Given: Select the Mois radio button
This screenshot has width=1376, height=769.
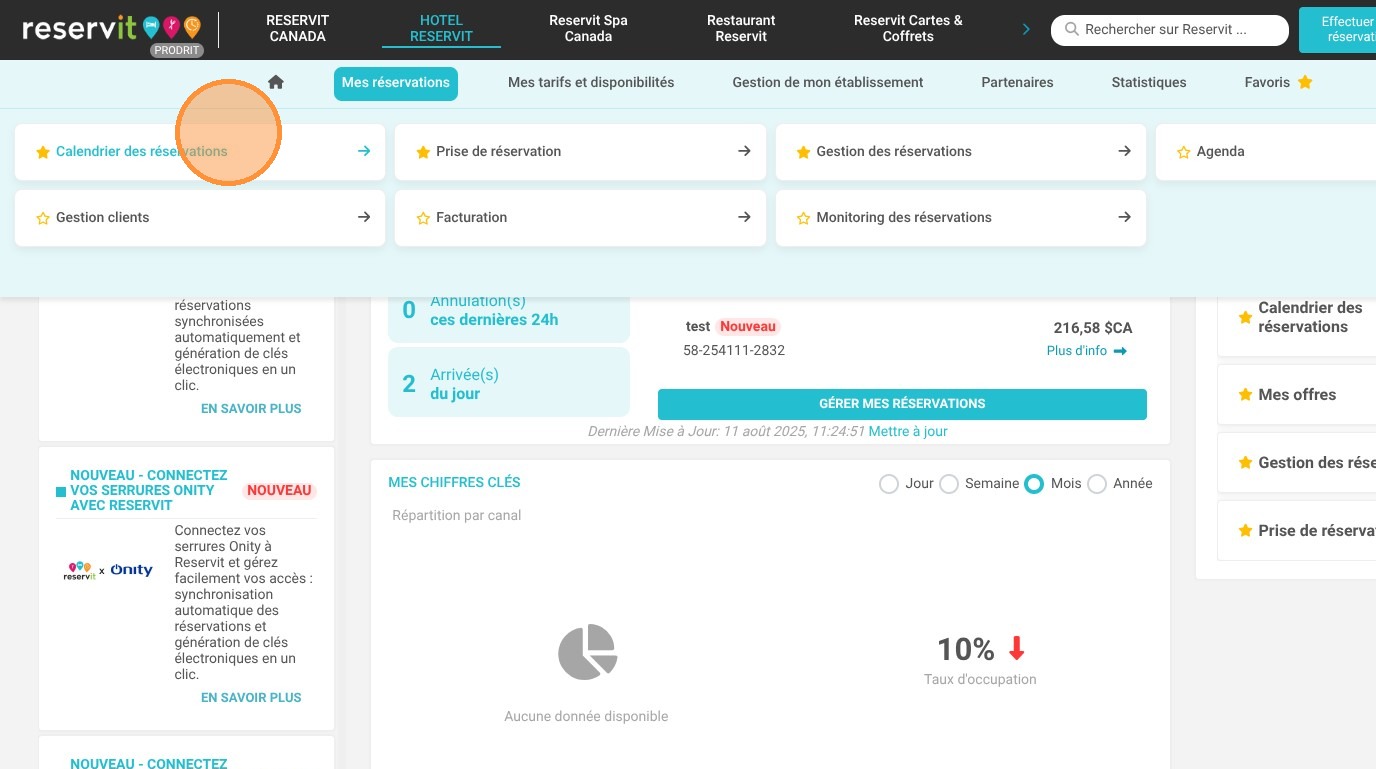Looking at the screenshot, I should [1034, 484].
